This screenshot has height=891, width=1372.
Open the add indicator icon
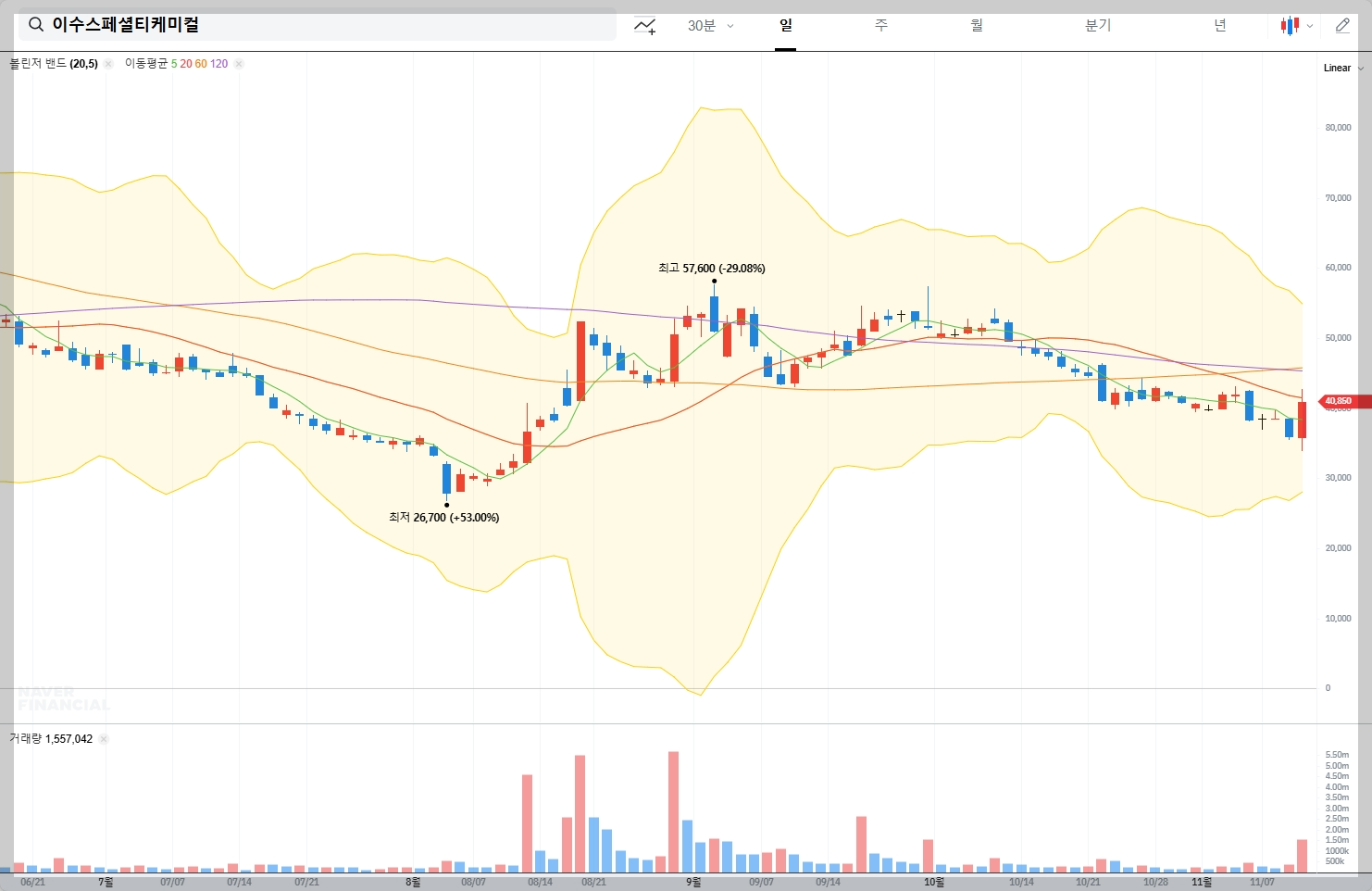(645, 26)
